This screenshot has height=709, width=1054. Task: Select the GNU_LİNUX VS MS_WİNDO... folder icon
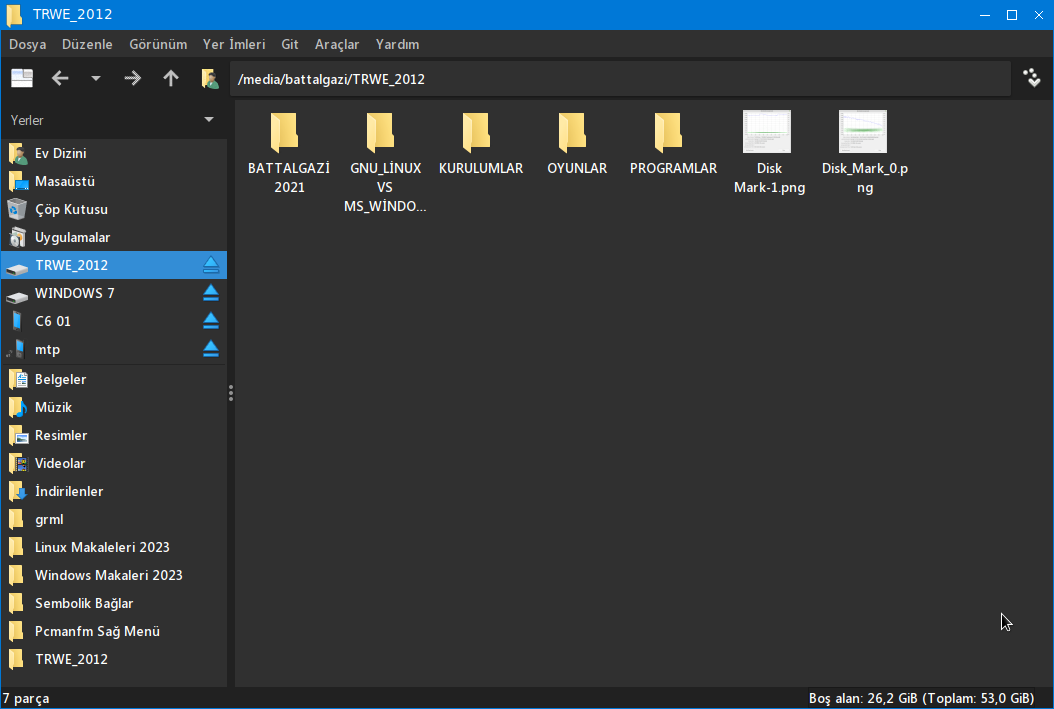[x=380, y=132]
